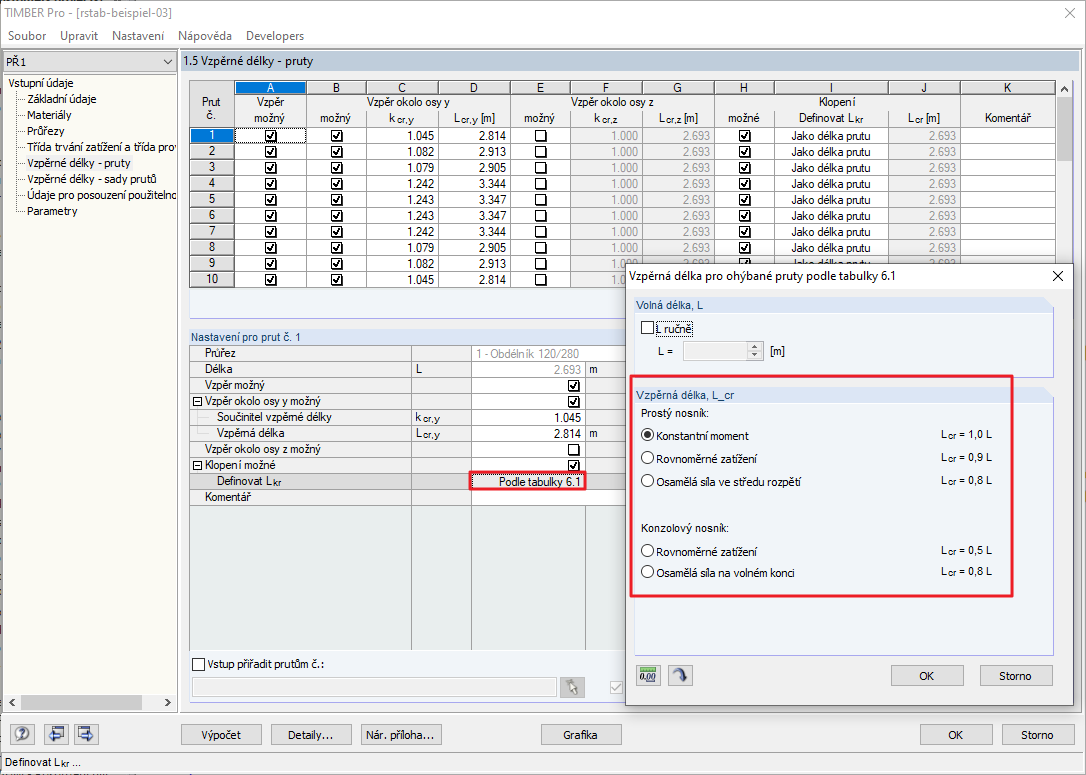The width and height of the screenshot is (1086, 775).
Task: Click 'Vzpěrná délka' value 2.814 in settings
Action: point(528,434)
